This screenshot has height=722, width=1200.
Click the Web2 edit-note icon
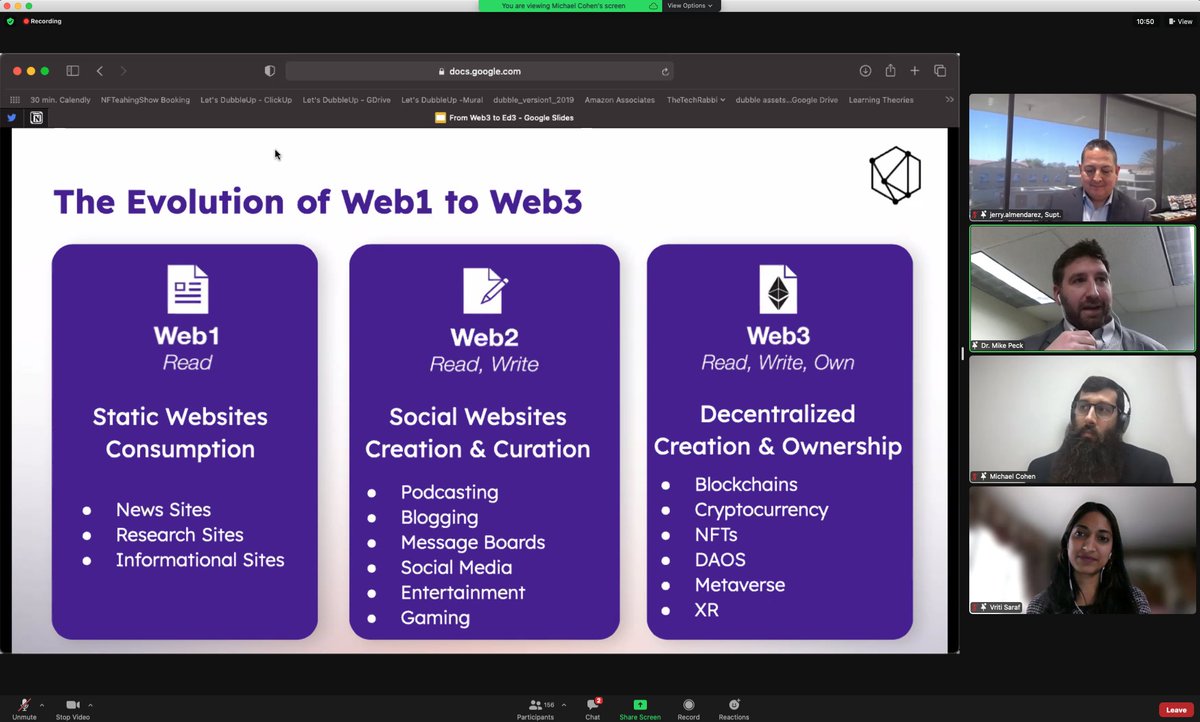click(485, 291)
